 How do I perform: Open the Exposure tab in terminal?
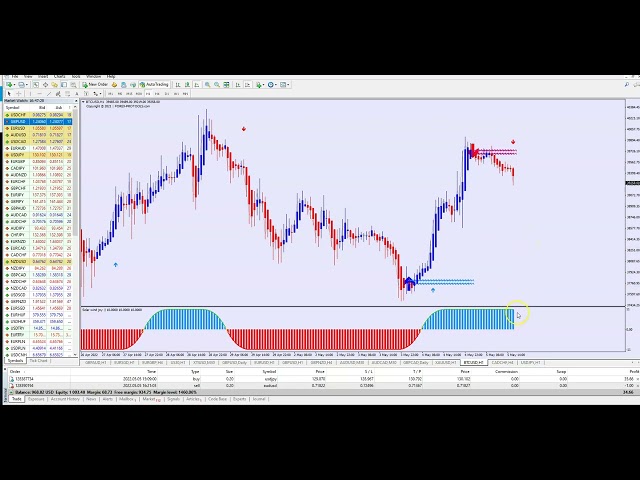[36, 398]
